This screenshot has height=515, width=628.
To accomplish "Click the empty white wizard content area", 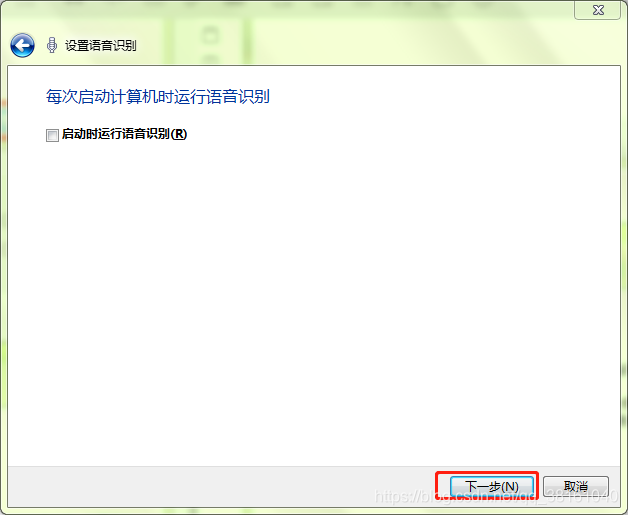I will click(x=314, y=304).
